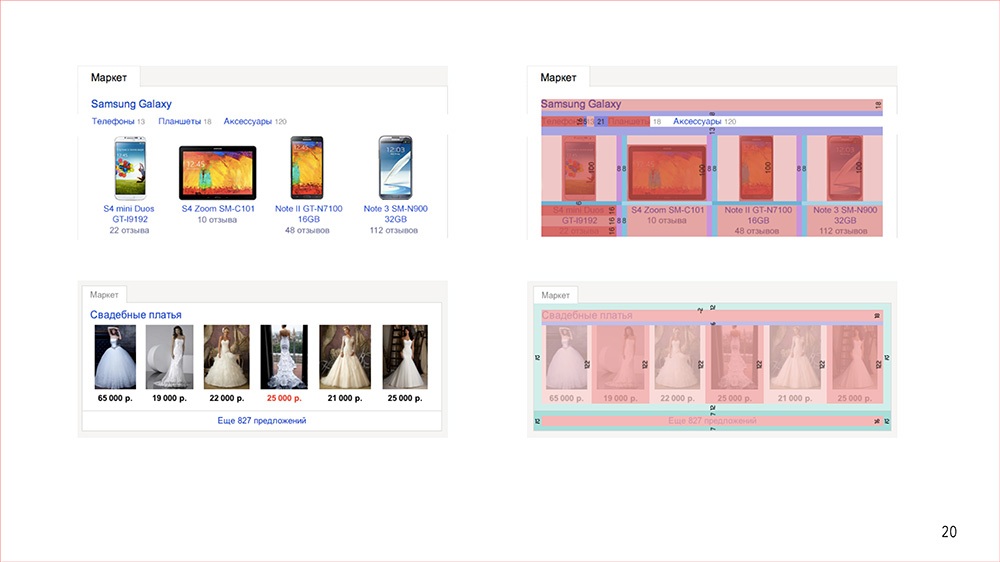Click '10 отзыва' in the plain mockup
The height and width of the screenshot is (562, 1000).
[x=217, y=219]
